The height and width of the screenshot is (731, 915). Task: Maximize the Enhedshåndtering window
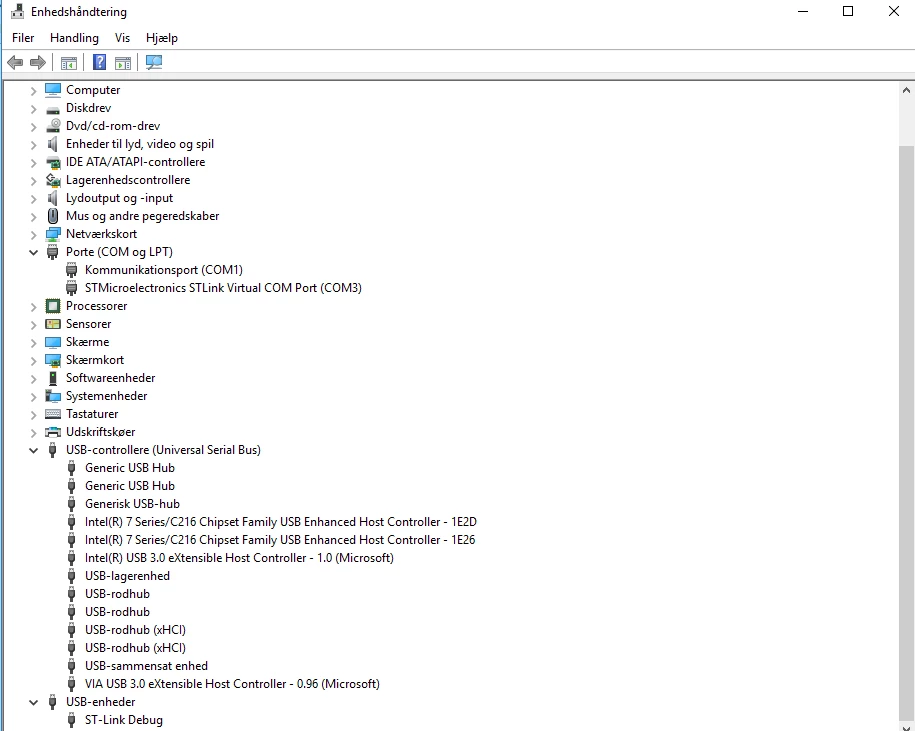(848, 11)
